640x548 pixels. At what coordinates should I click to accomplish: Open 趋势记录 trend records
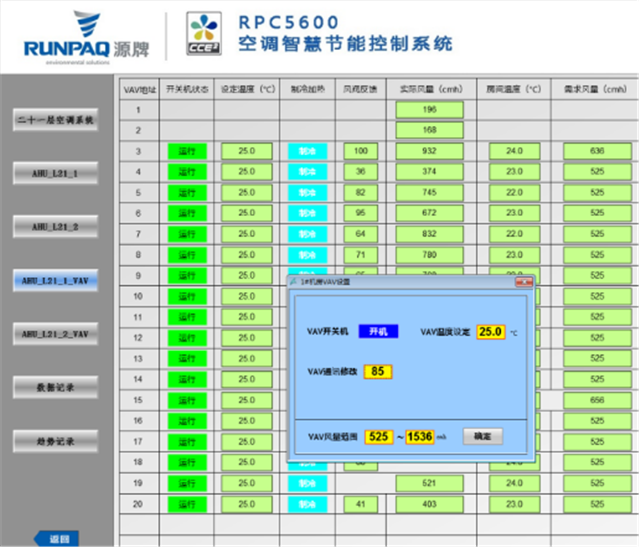click(54, 440)
